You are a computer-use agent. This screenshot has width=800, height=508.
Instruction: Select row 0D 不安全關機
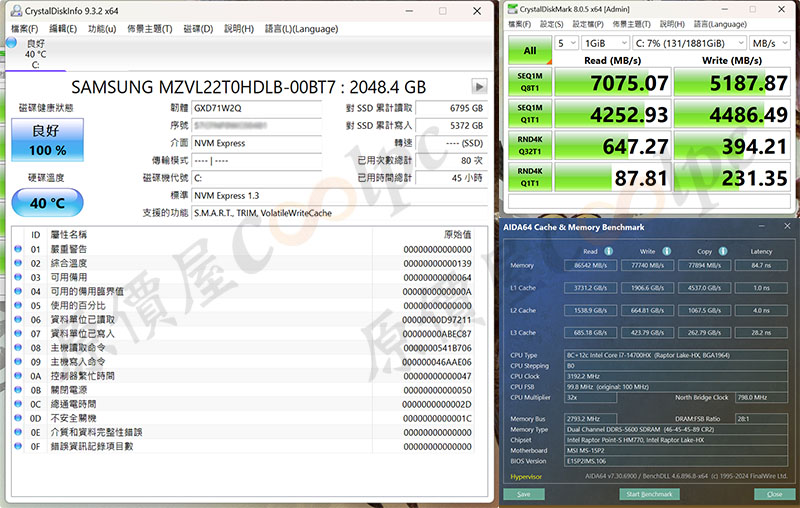243,418
